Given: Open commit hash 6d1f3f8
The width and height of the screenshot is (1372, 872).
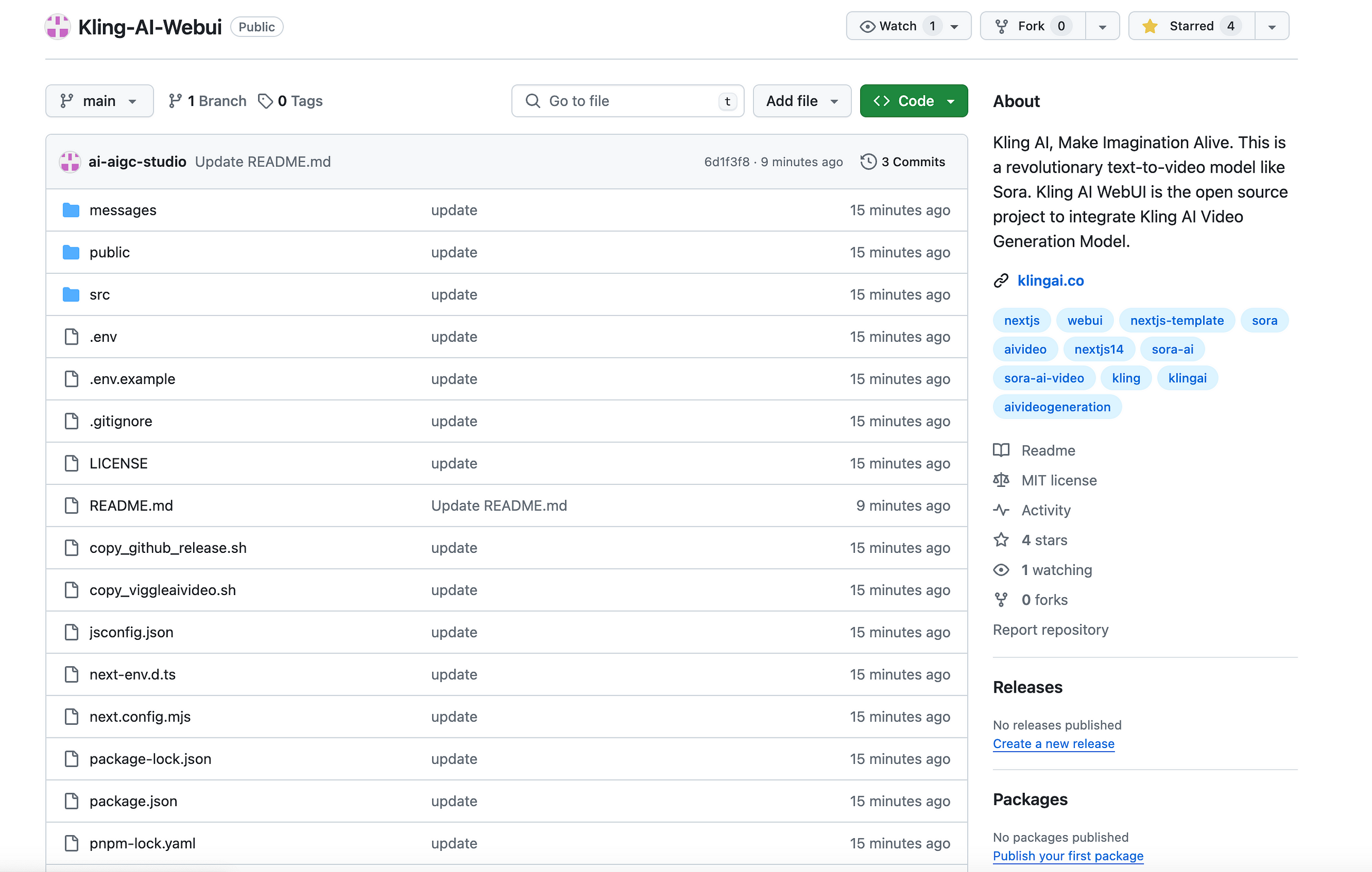Looking at the screenshot, I should point(727,162).
